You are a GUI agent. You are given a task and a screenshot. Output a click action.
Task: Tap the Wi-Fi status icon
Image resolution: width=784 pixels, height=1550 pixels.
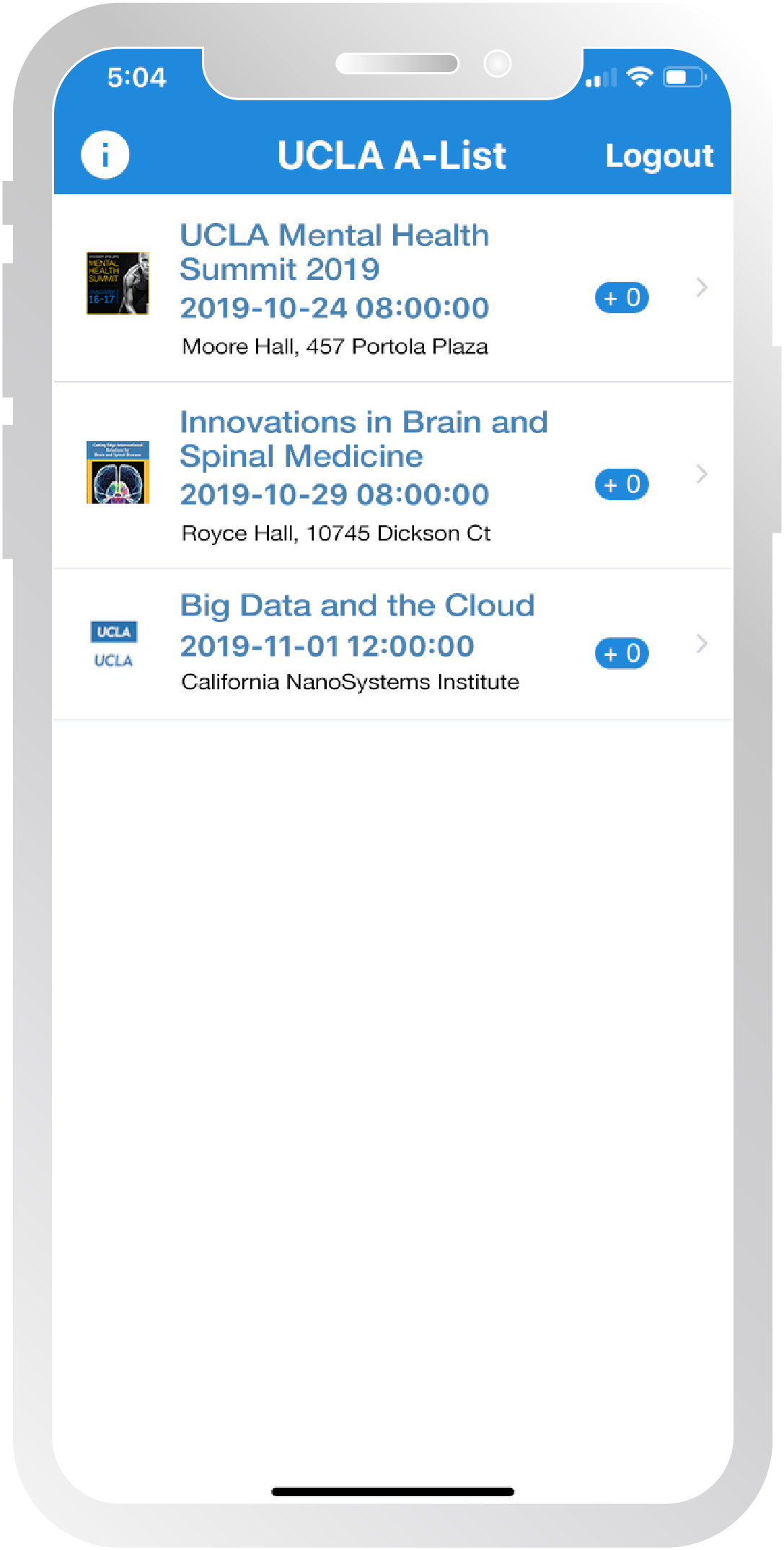click(639, 76)
